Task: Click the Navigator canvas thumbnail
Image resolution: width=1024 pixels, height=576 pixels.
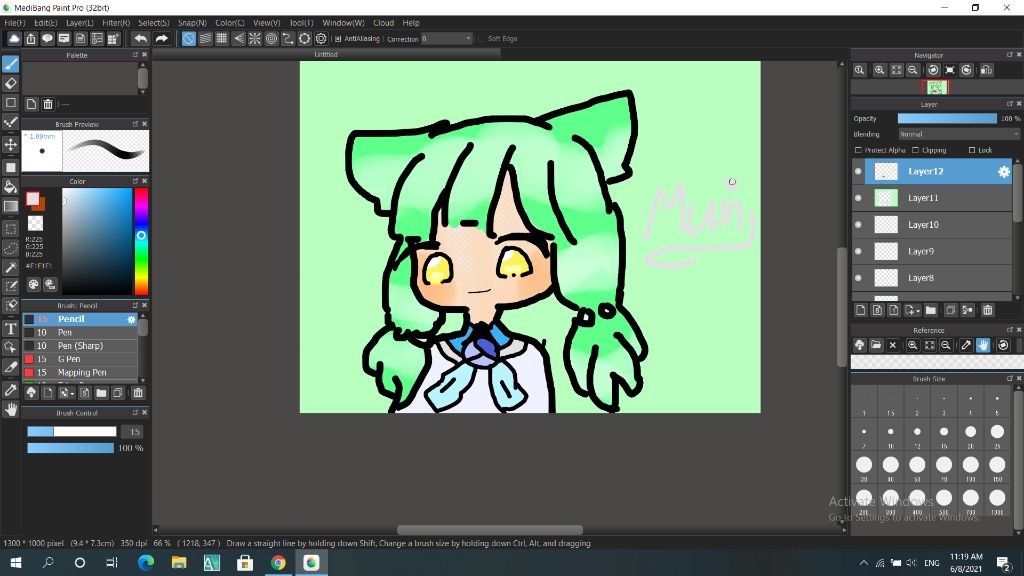Action: tap(935, 88)
